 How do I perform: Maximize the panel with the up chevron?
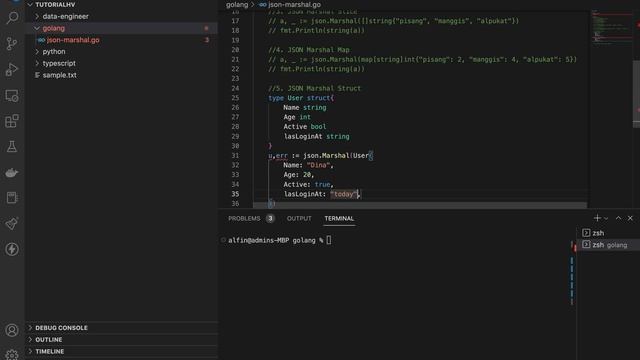click(618, 218)
